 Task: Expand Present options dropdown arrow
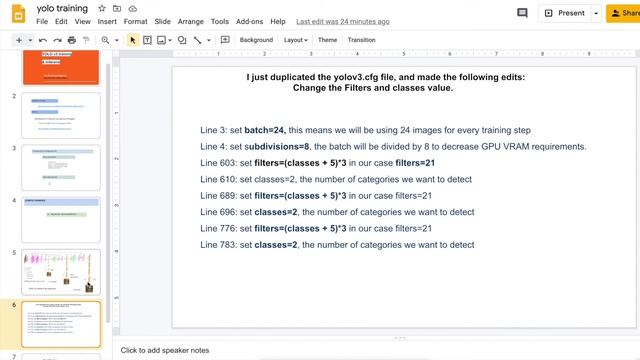(x=596, y=13)
